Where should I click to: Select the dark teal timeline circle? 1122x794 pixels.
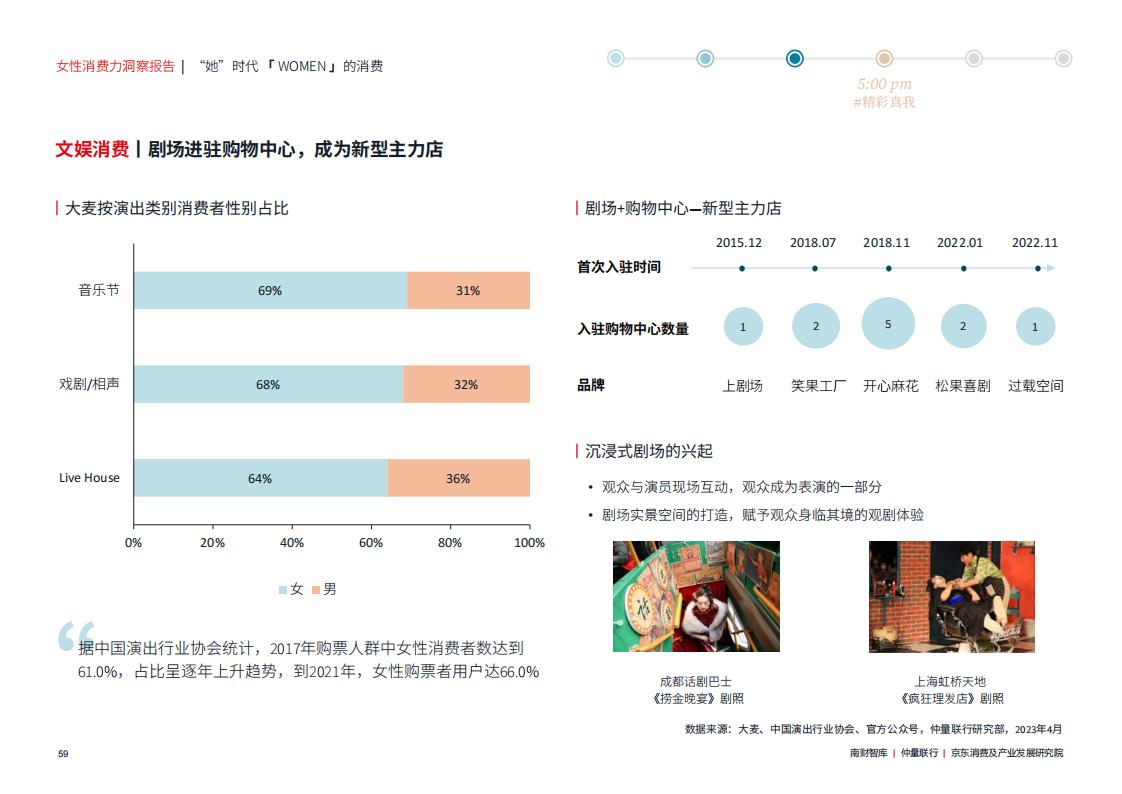[794, 59]
